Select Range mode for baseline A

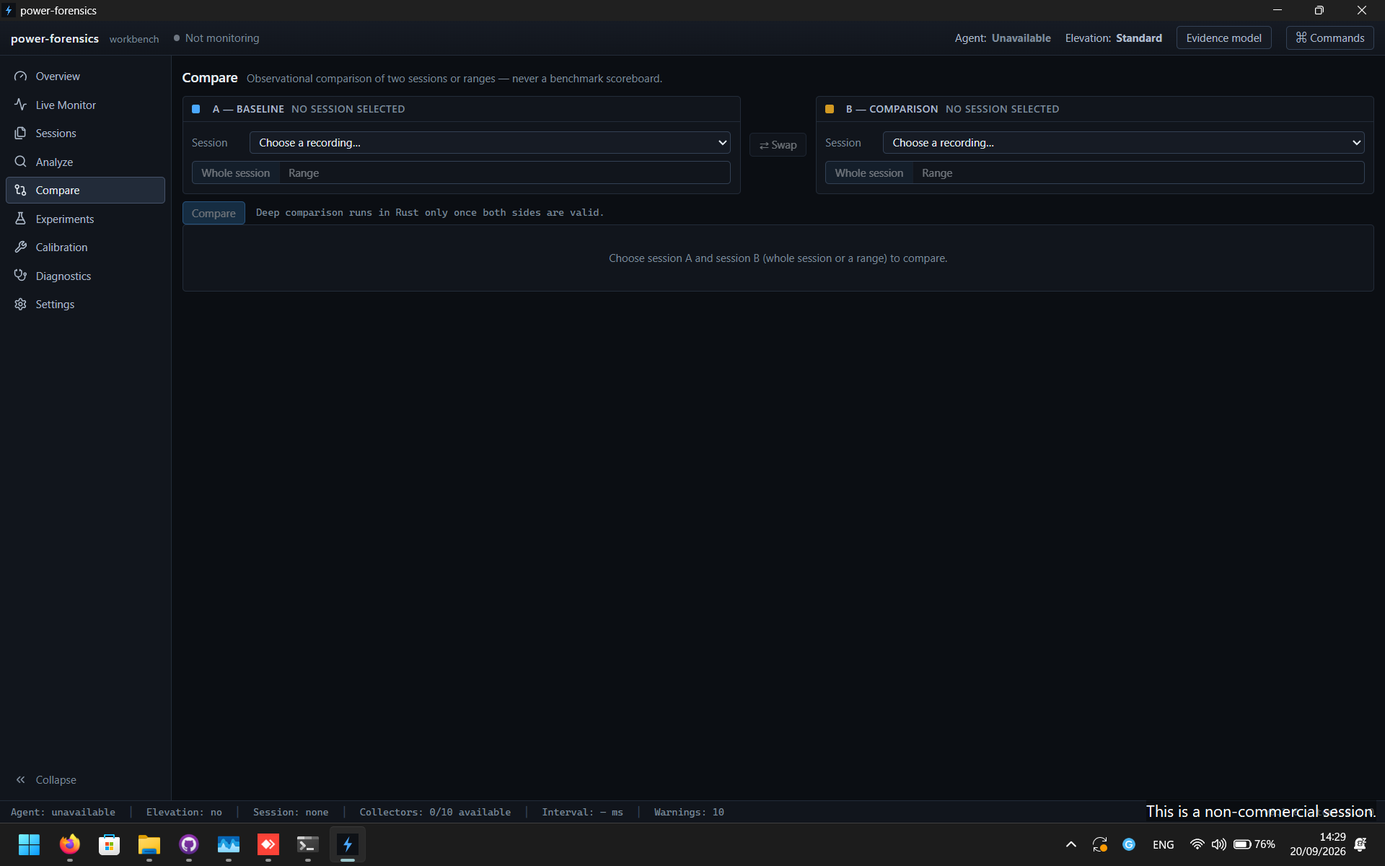point(304,173)
